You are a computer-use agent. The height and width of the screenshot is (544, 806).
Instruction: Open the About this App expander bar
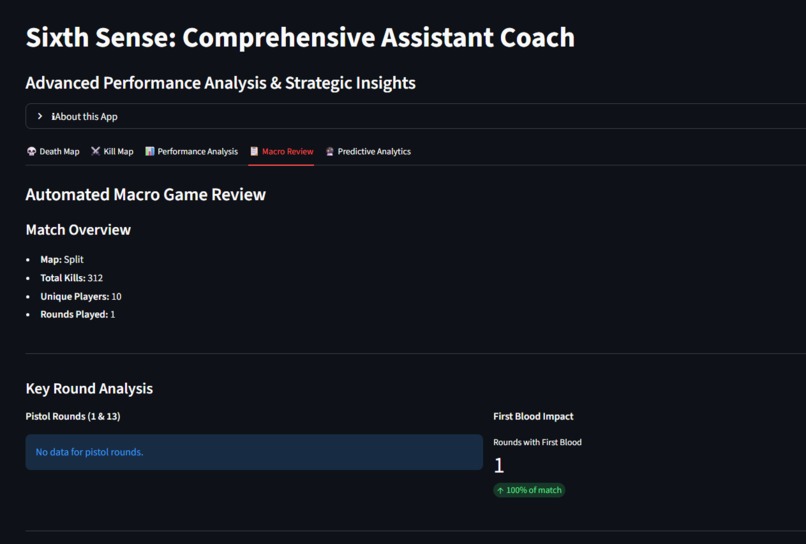click(415, 116)
